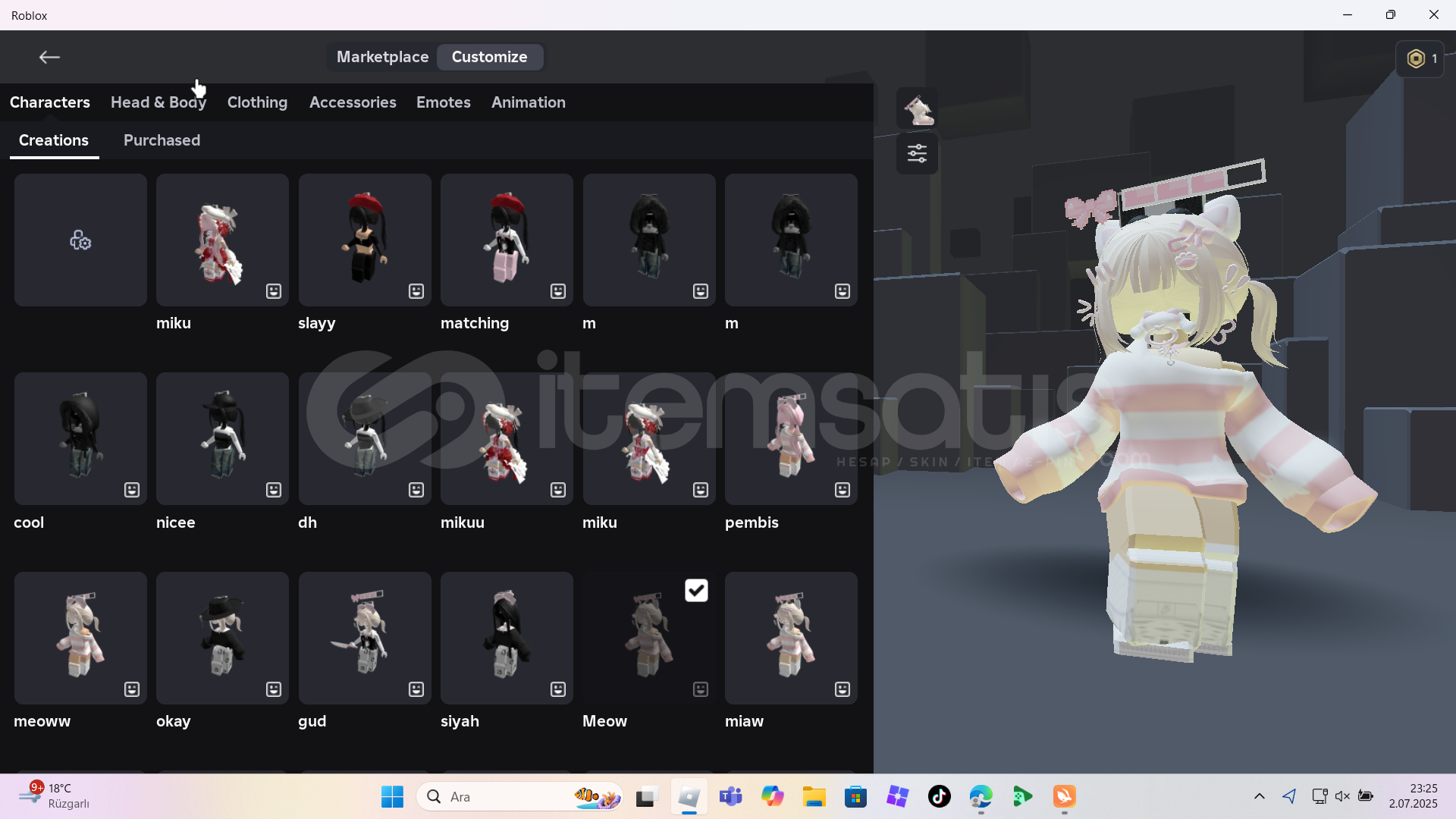Click the 'pembis' outfit name
This screenshot has height=819, width=1456.
coord(752,522)
